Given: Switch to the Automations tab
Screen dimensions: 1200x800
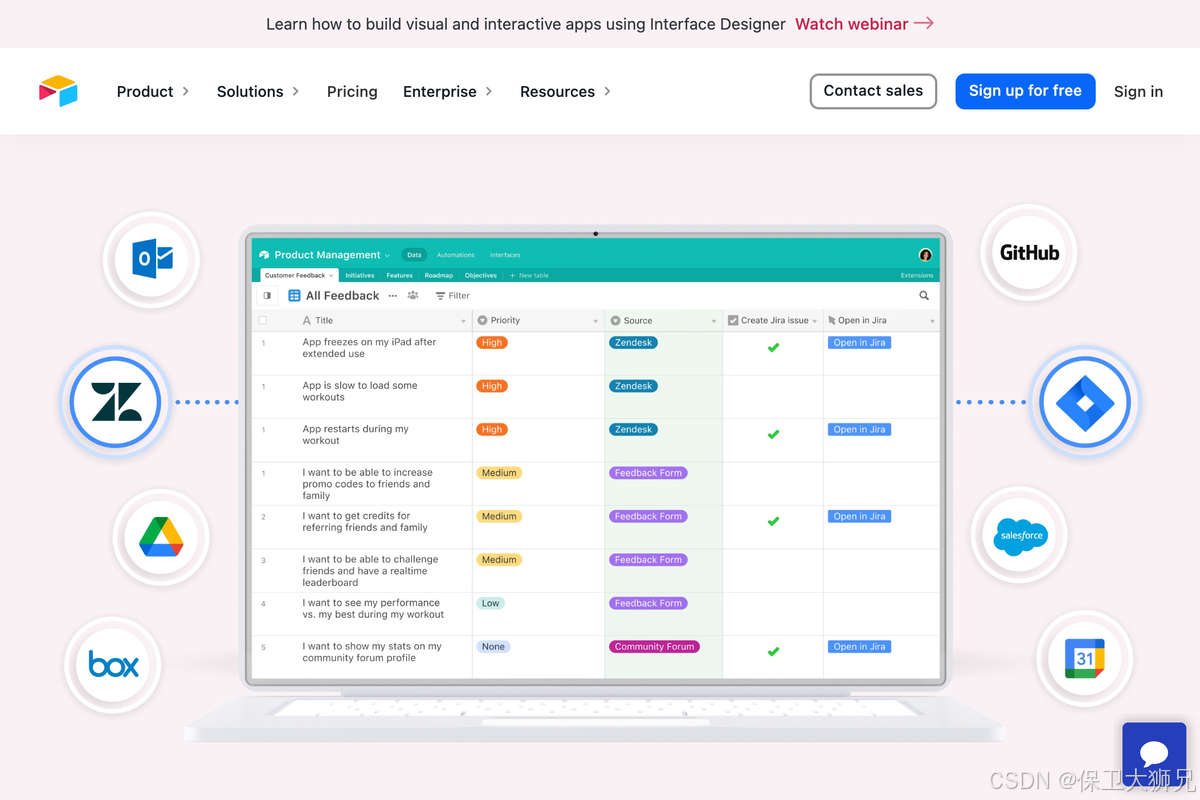Looking at the screenshot, I should point(455,255).
